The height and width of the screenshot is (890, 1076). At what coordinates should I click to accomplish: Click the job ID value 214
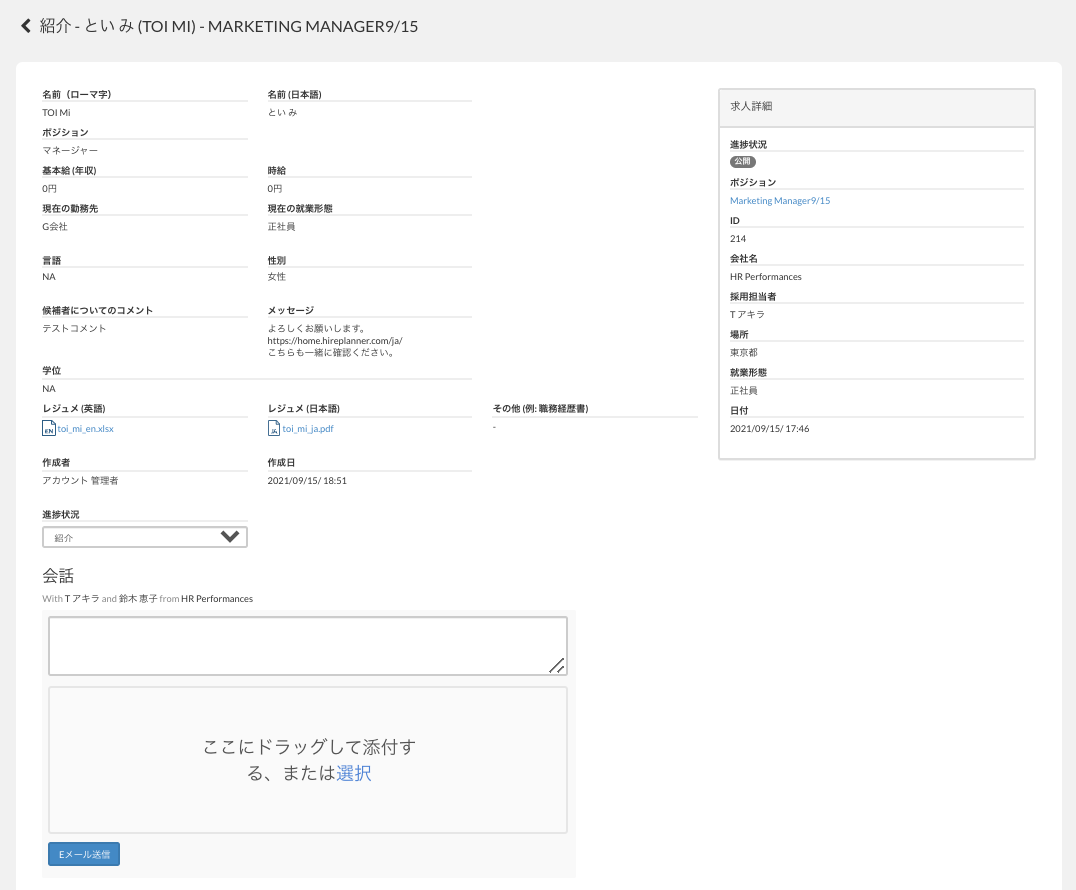click(737, 239)
